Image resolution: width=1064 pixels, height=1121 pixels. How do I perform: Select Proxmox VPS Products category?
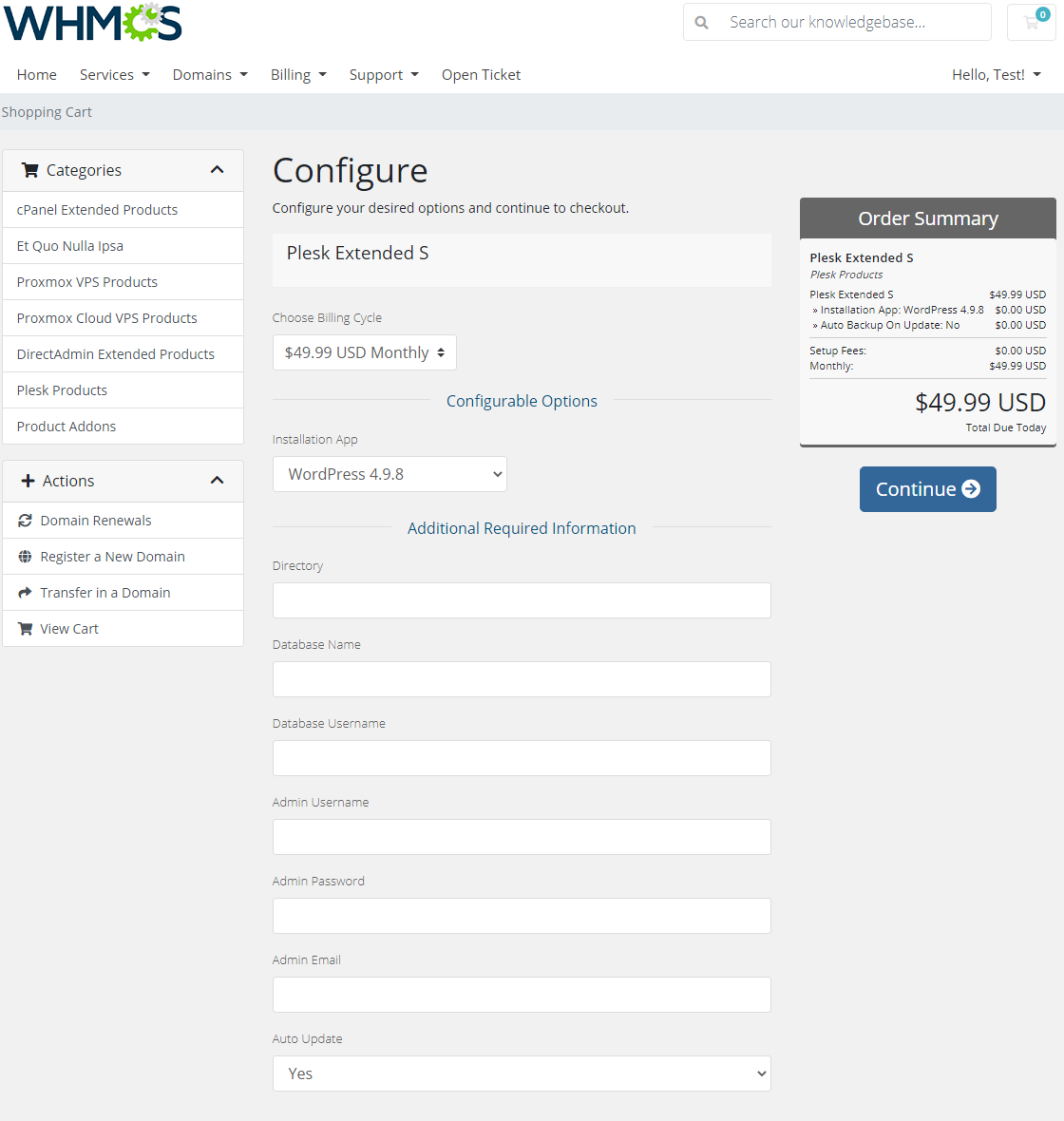[123, 282]
